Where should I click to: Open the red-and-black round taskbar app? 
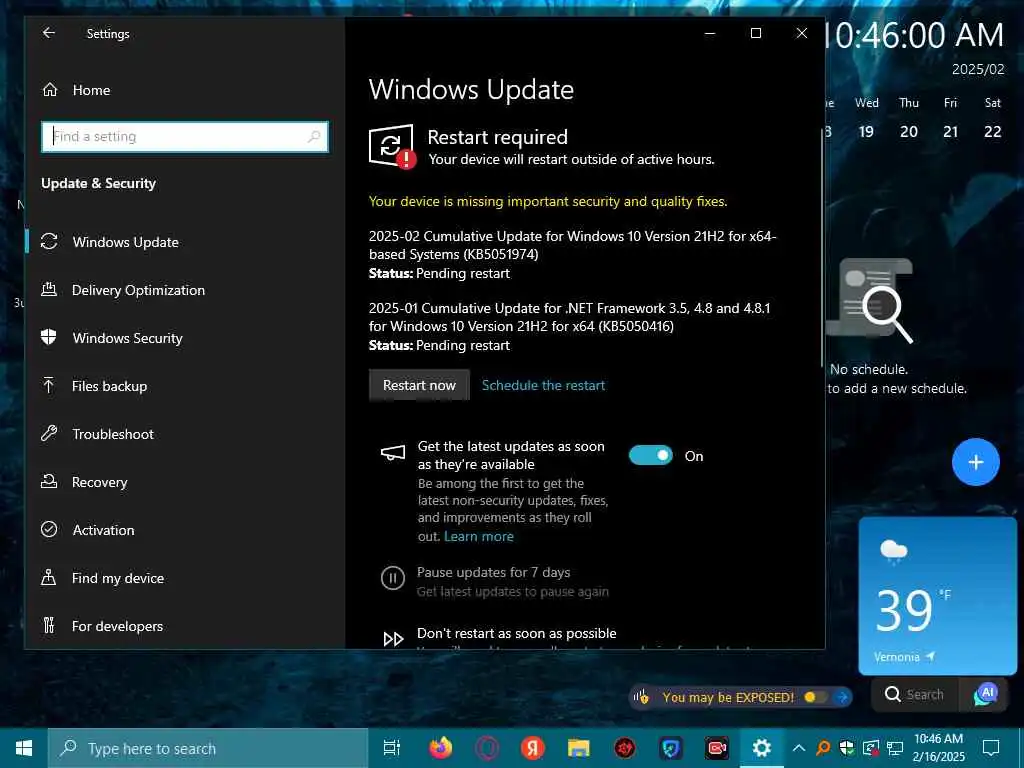(625, 748)
